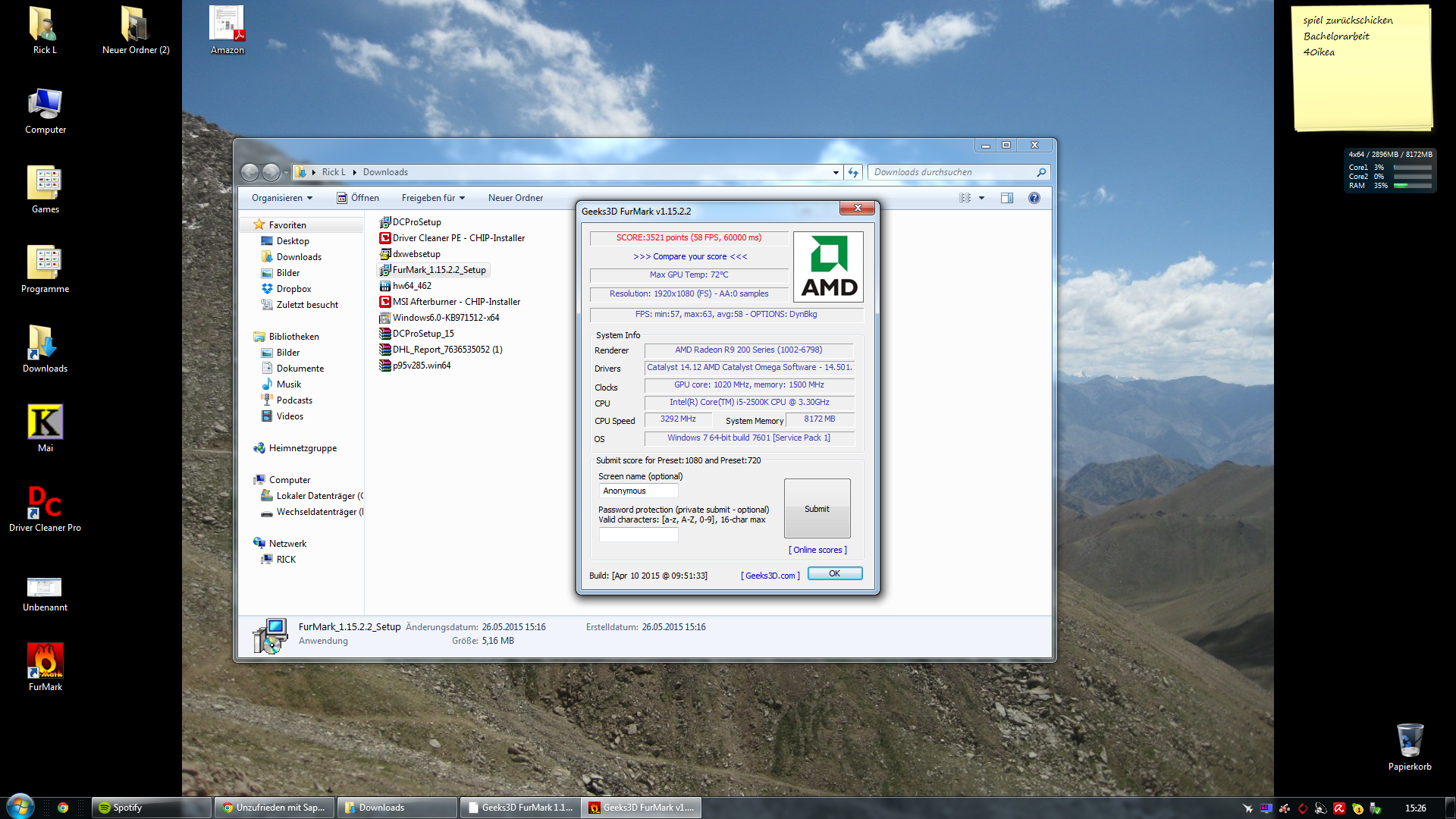This screenshot has width=1456, height=819.
Task: Open the Amazon PDF desktop icon
Action: [x=227, y=24]
